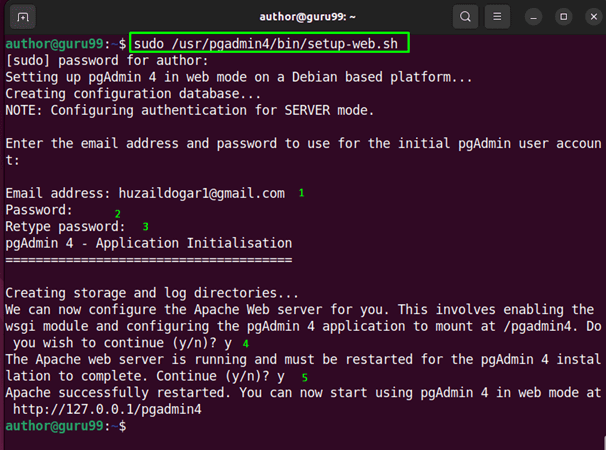Viewport: 606px width, 450px height.
Task: Click green annotation number 2
Action: (117, 213)
